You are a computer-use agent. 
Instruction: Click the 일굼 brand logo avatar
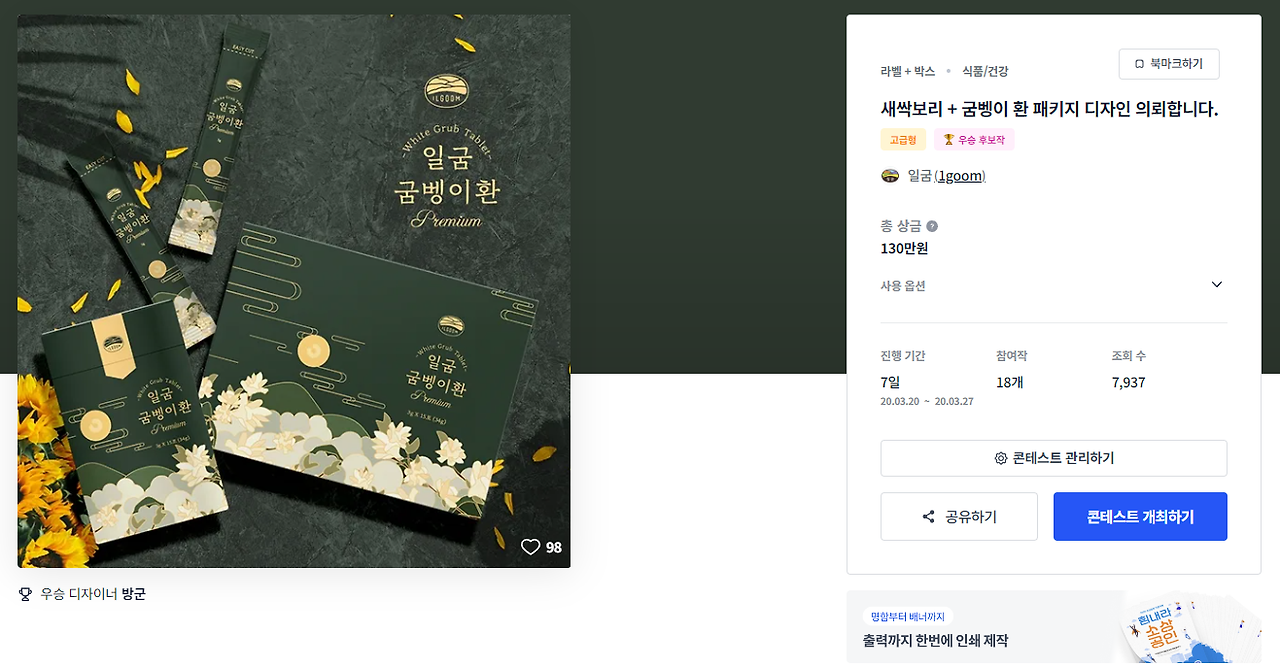coord(890,176)
